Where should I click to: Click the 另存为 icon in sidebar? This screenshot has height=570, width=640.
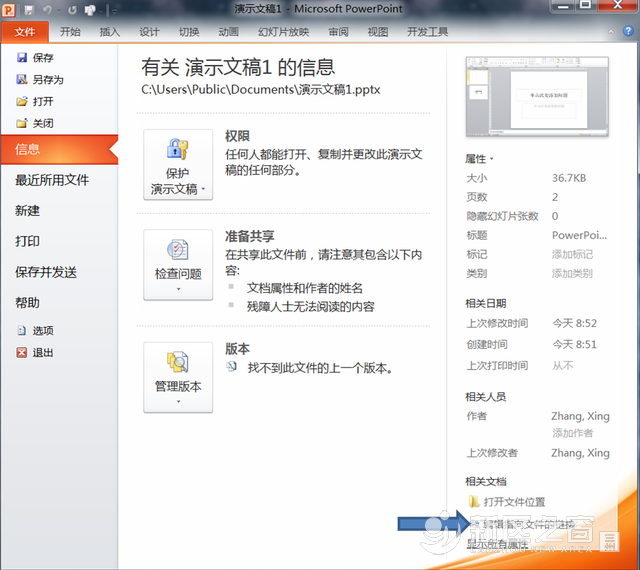click(x=22, y=80)
